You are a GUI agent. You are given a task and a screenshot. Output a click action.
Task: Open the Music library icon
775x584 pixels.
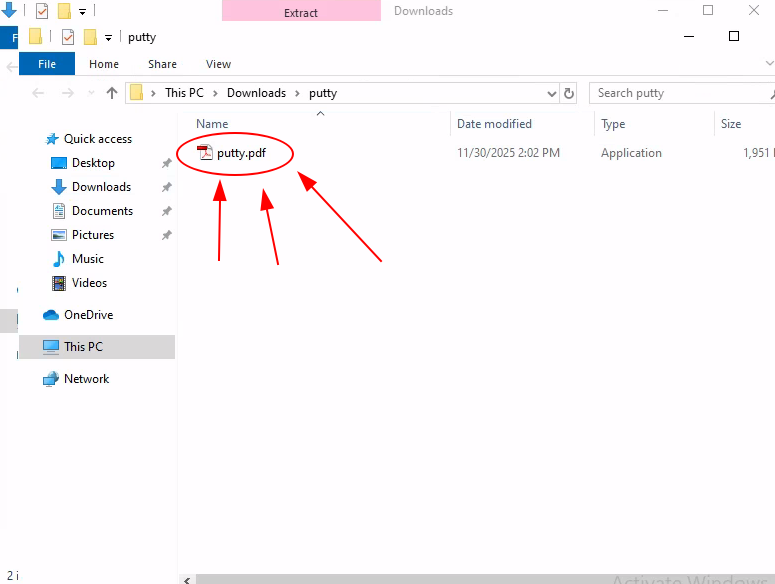coord(59,259)
